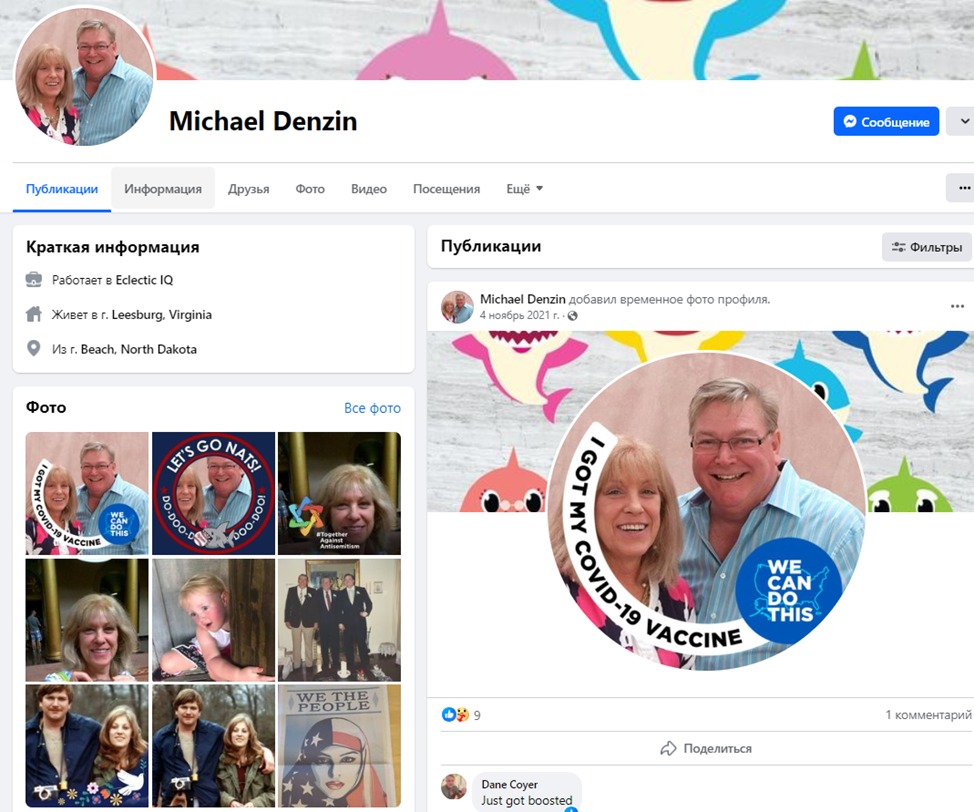This screenshot has width=974, height=812.
Task: Open the Leesburg, Virginia location link
Action: 162,315
